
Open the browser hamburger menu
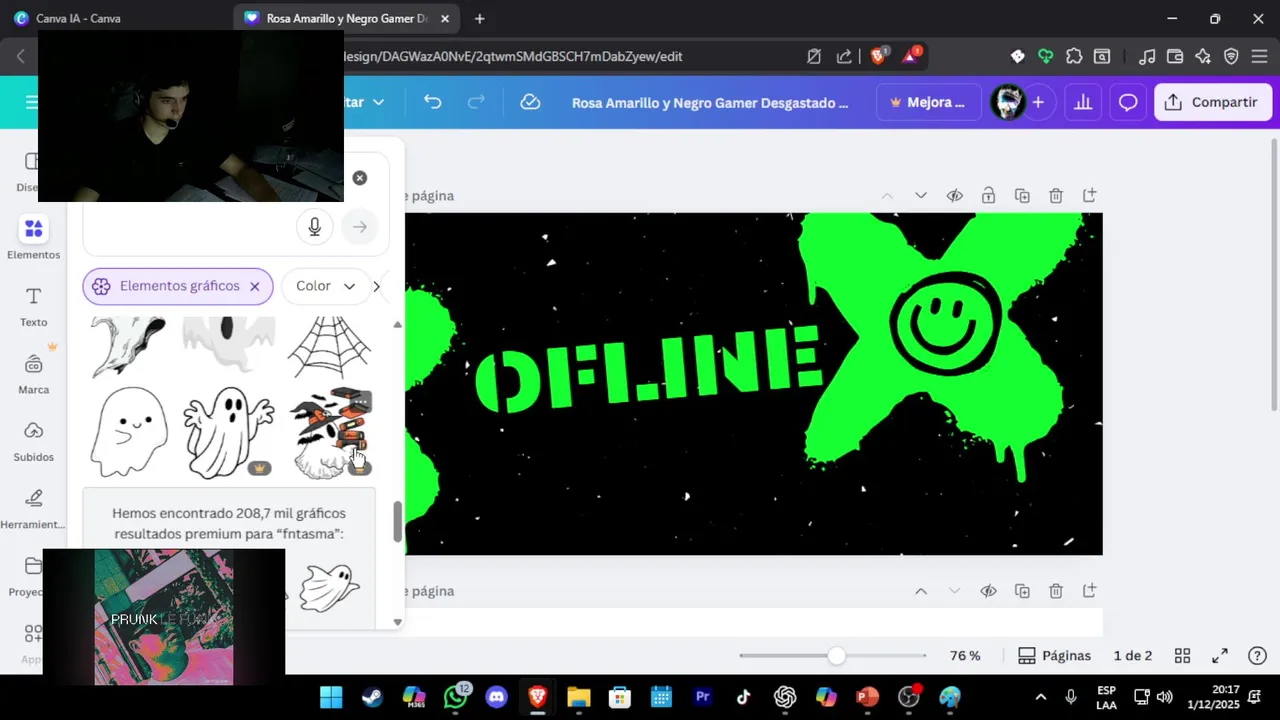coord(1259,56)
